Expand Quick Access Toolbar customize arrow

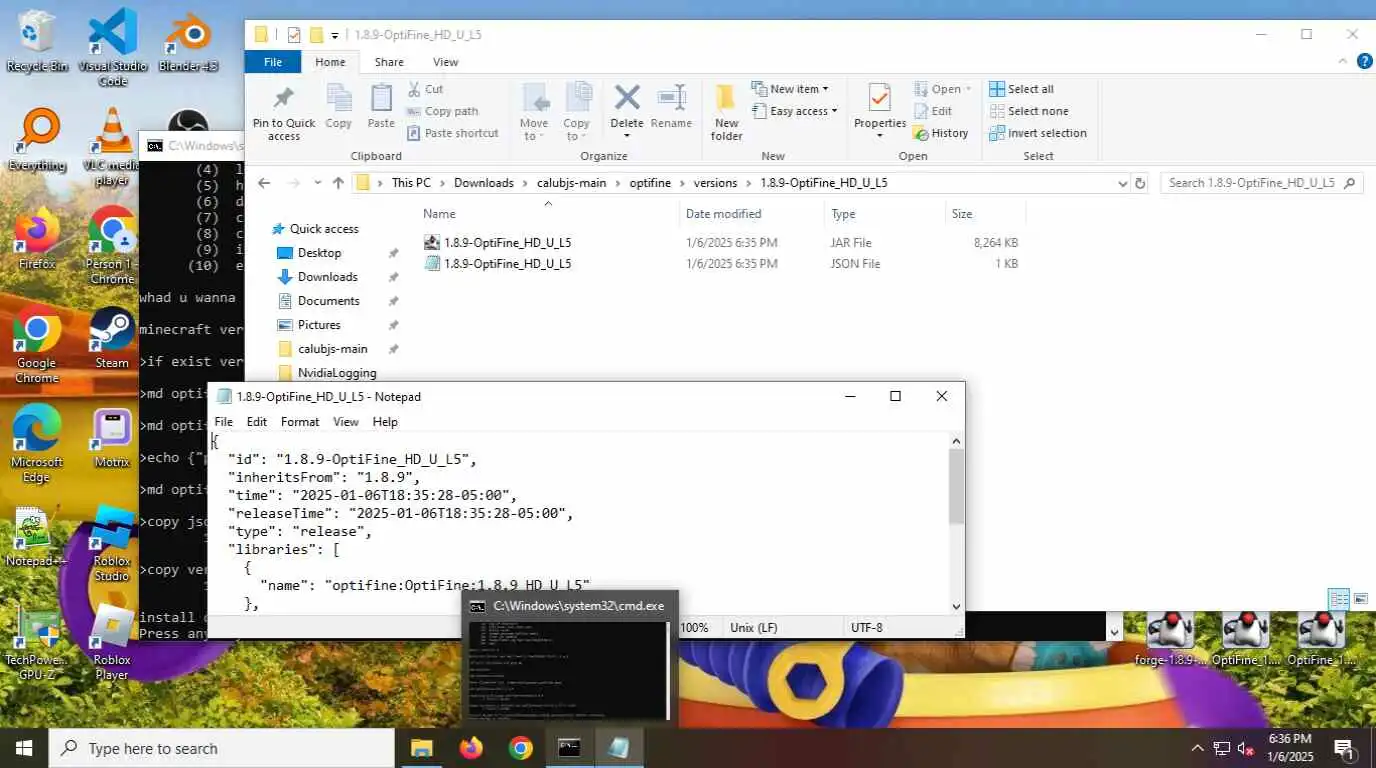pos(335,35)
